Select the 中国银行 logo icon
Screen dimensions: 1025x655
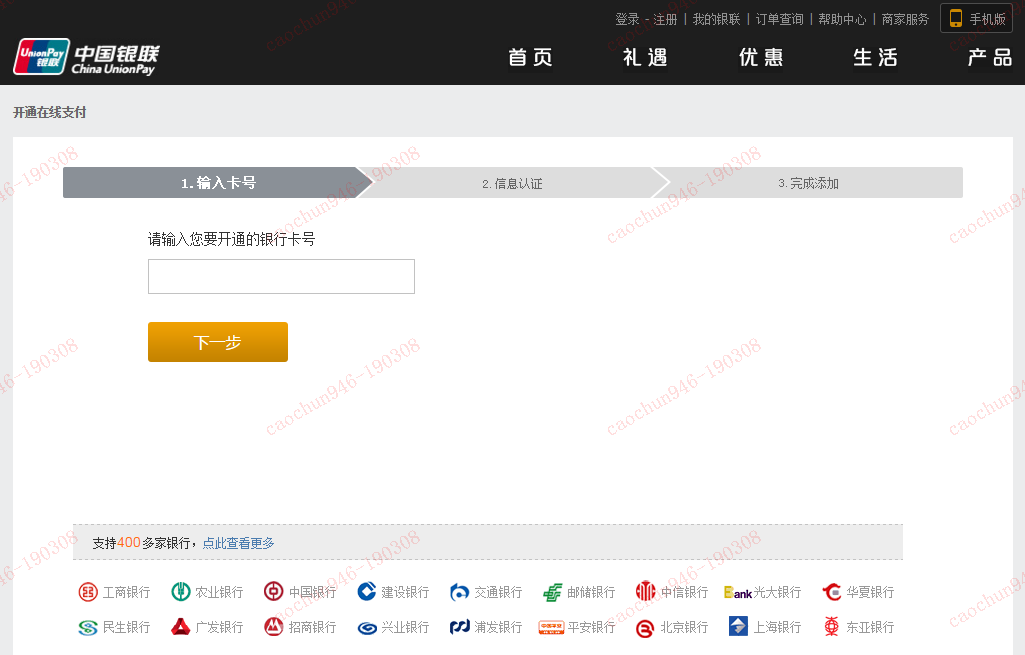tap(273, 592)
